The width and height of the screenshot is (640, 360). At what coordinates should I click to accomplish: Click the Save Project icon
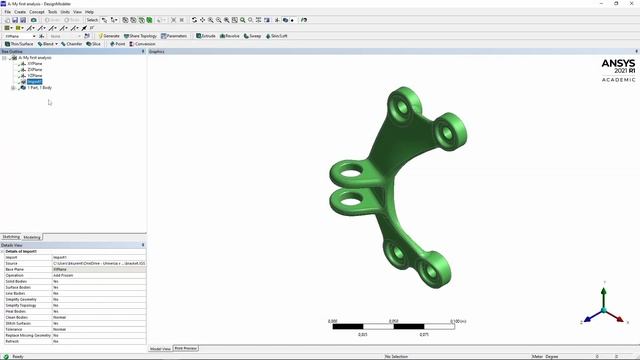coord(15,20)
